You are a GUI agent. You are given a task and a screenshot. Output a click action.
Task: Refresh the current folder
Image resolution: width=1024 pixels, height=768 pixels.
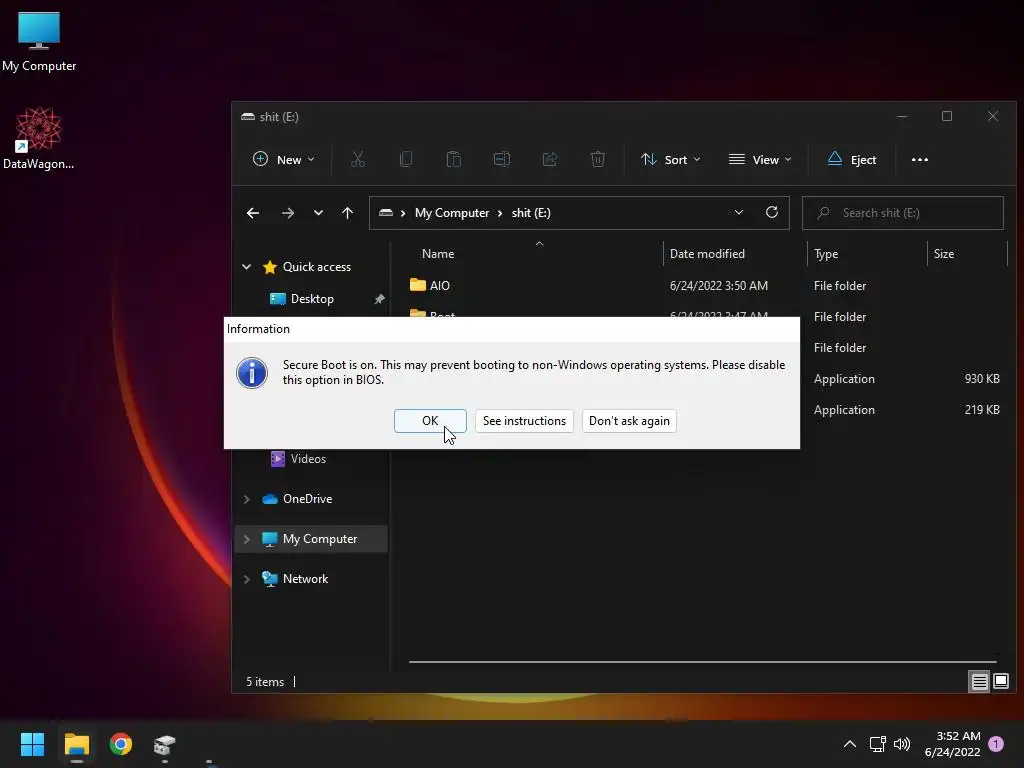point(772,212)
